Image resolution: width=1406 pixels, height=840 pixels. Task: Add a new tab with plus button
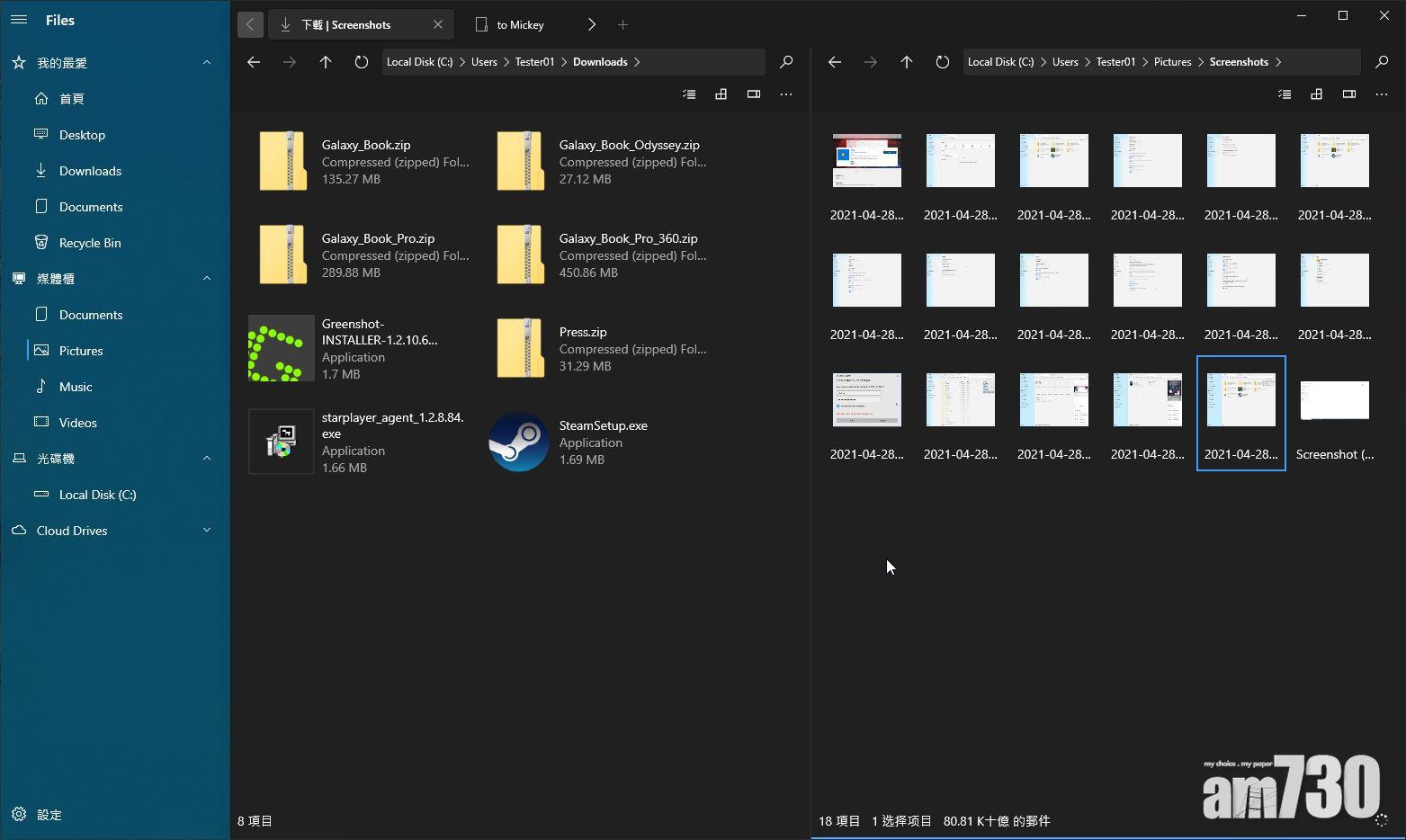point(623,25)
